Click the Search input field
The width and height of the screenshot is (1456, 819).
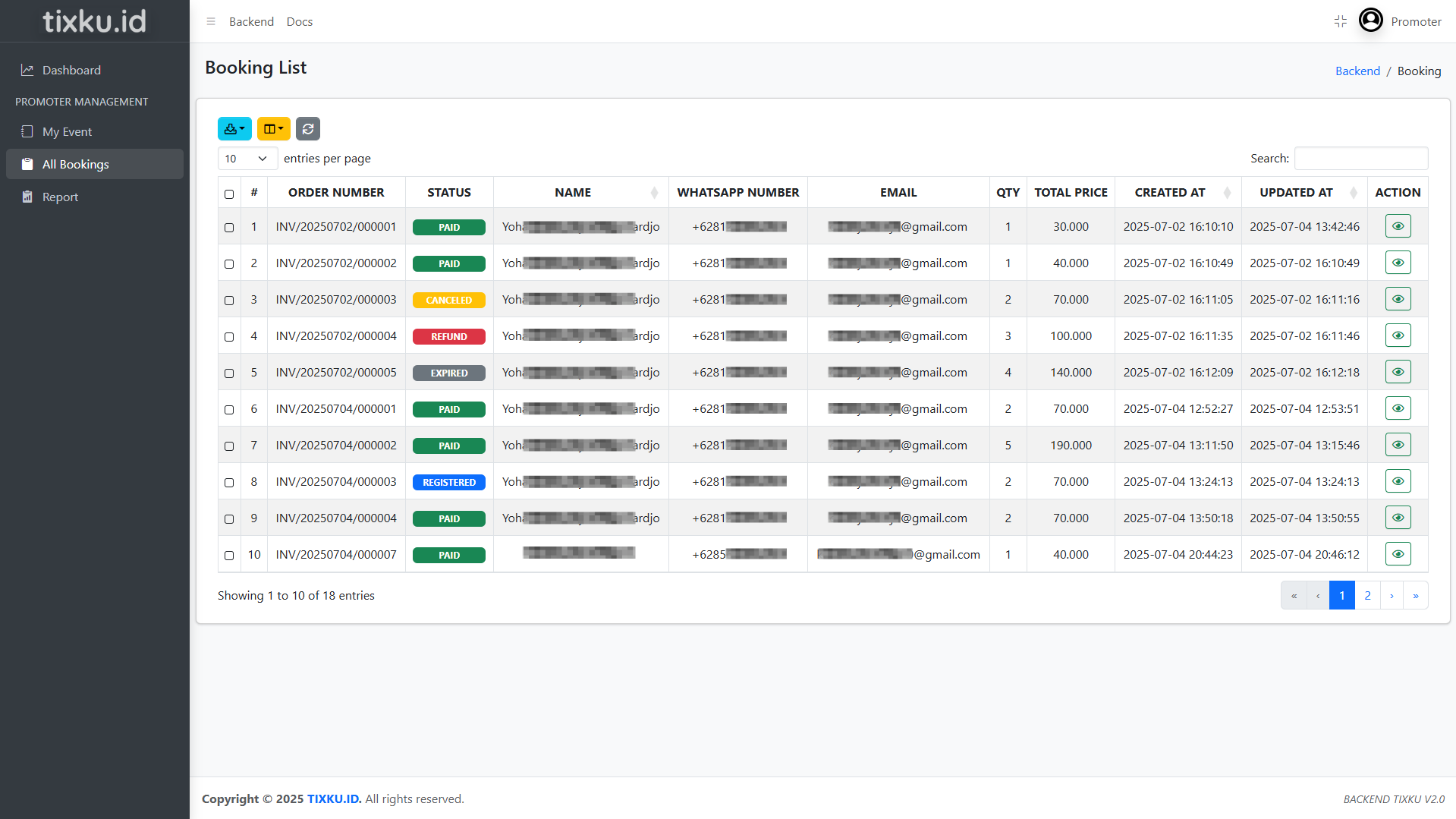(x=1360, y=159)
